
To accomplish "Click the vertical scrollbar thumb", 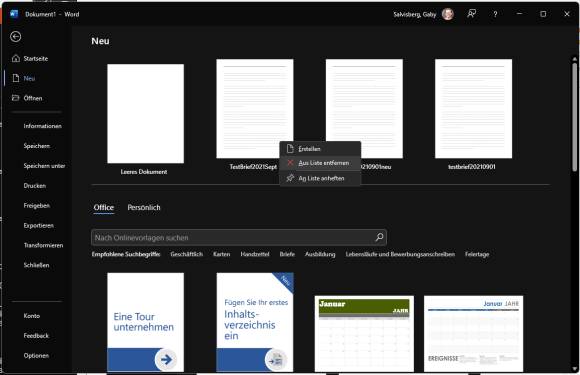I will click(x=574, y=117).
